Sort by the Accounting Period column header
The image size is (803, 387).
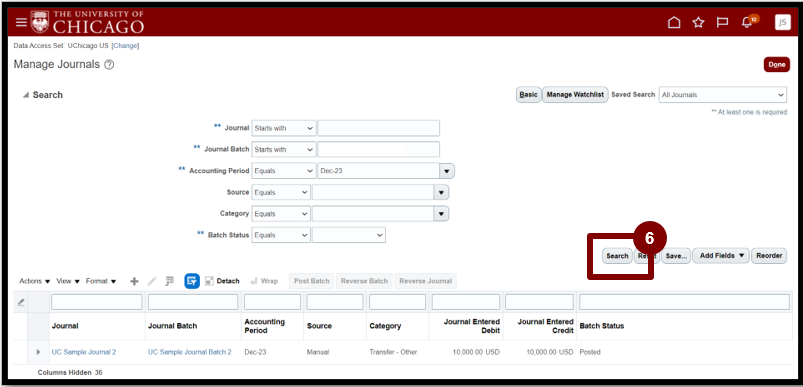click(x=264, y=326)
